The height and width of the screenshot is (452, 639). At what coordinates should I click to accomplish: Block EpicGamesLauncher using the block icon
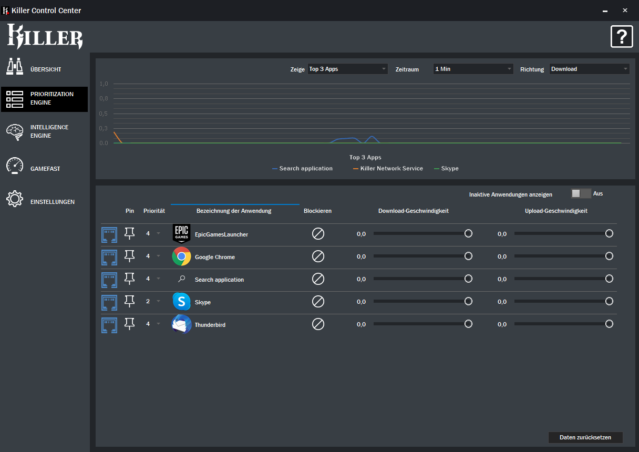(x=318, y=233)
